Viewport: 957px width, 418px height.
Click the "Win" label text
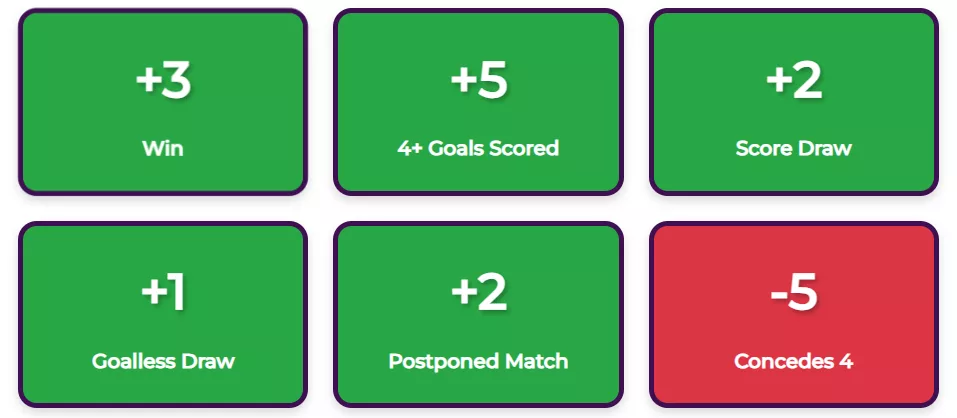tap(163, 149)
